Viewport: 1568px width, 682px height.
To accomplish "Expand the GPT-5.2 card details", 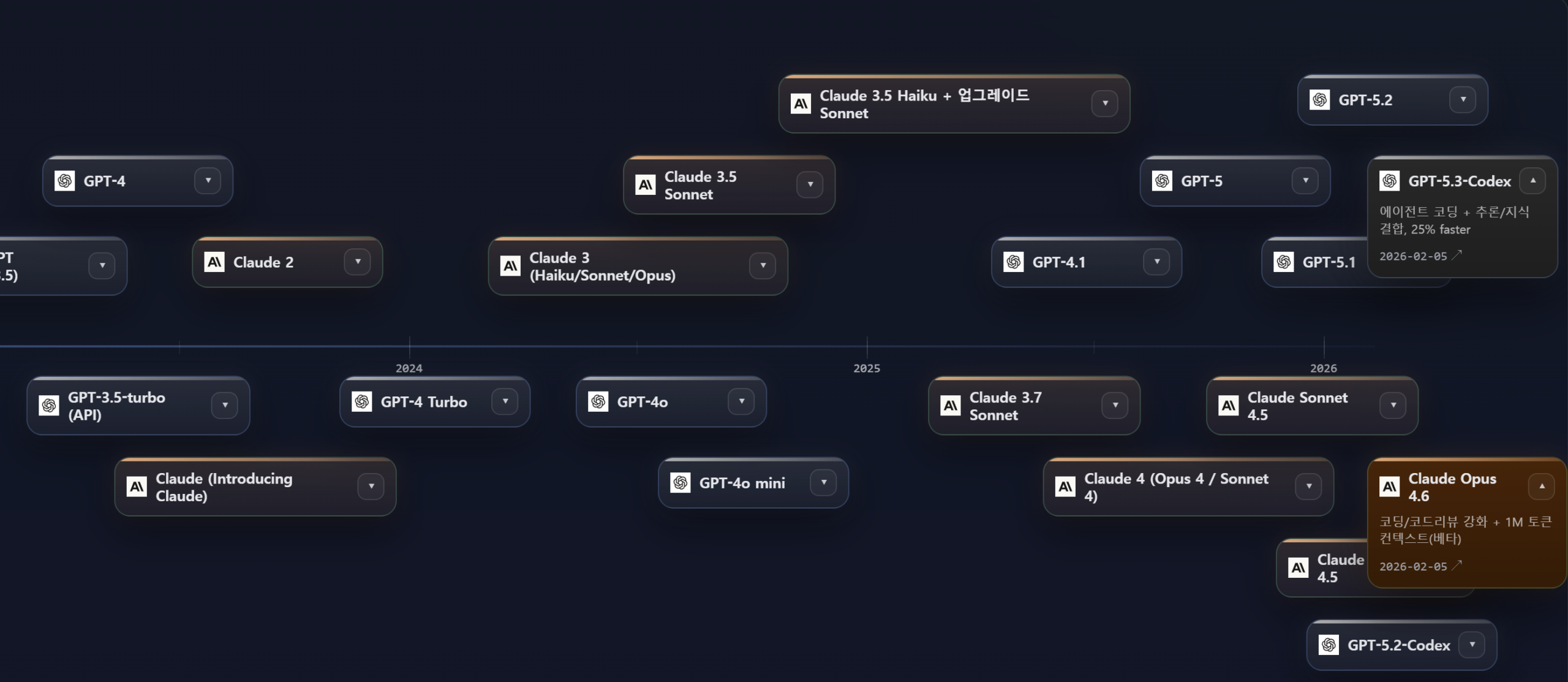I will point(1463,100).
